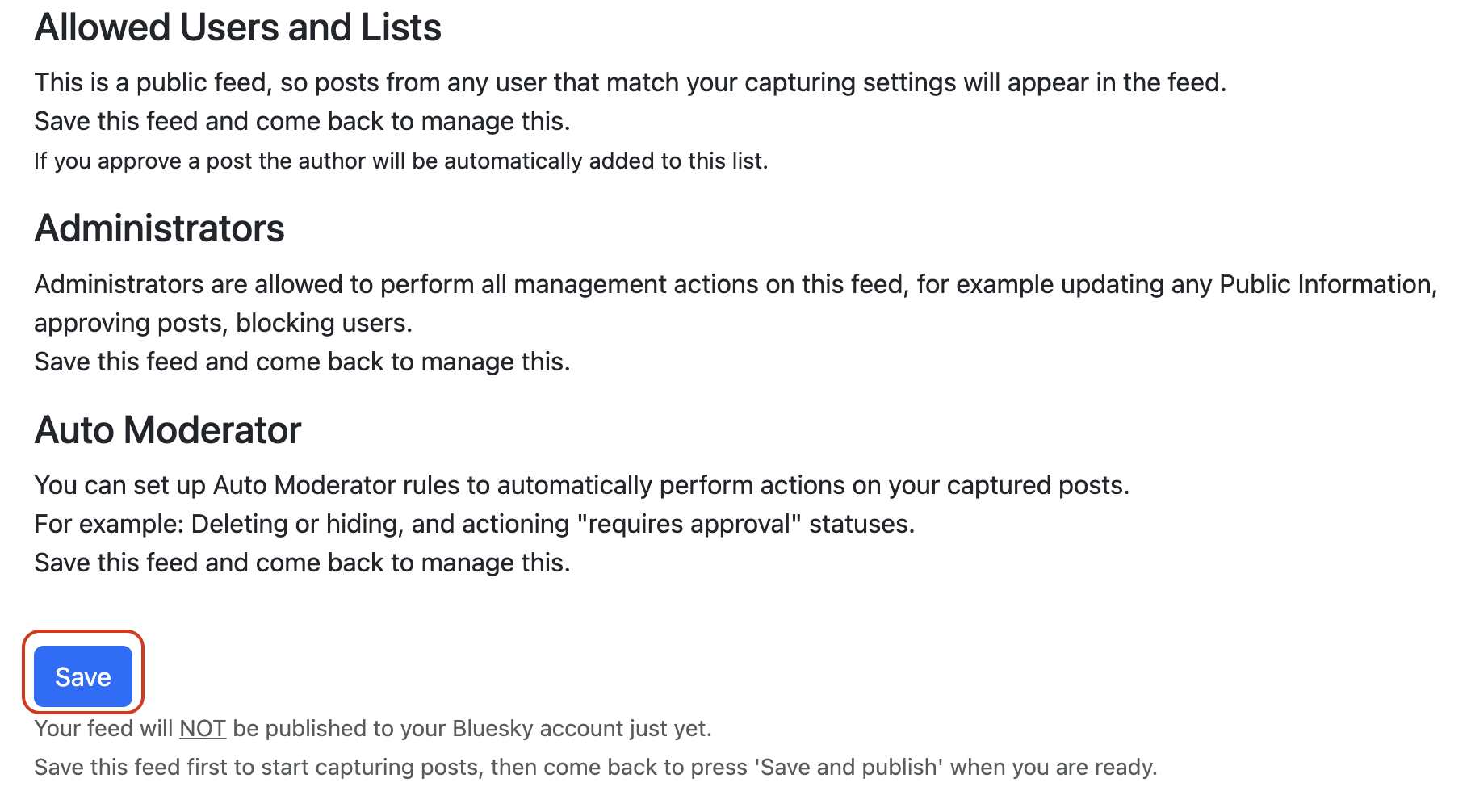The width and height of the screenshot is (1471, 812).
Task: Click 'Administrators are allowed to perform' paragraph
Action: 735,303
